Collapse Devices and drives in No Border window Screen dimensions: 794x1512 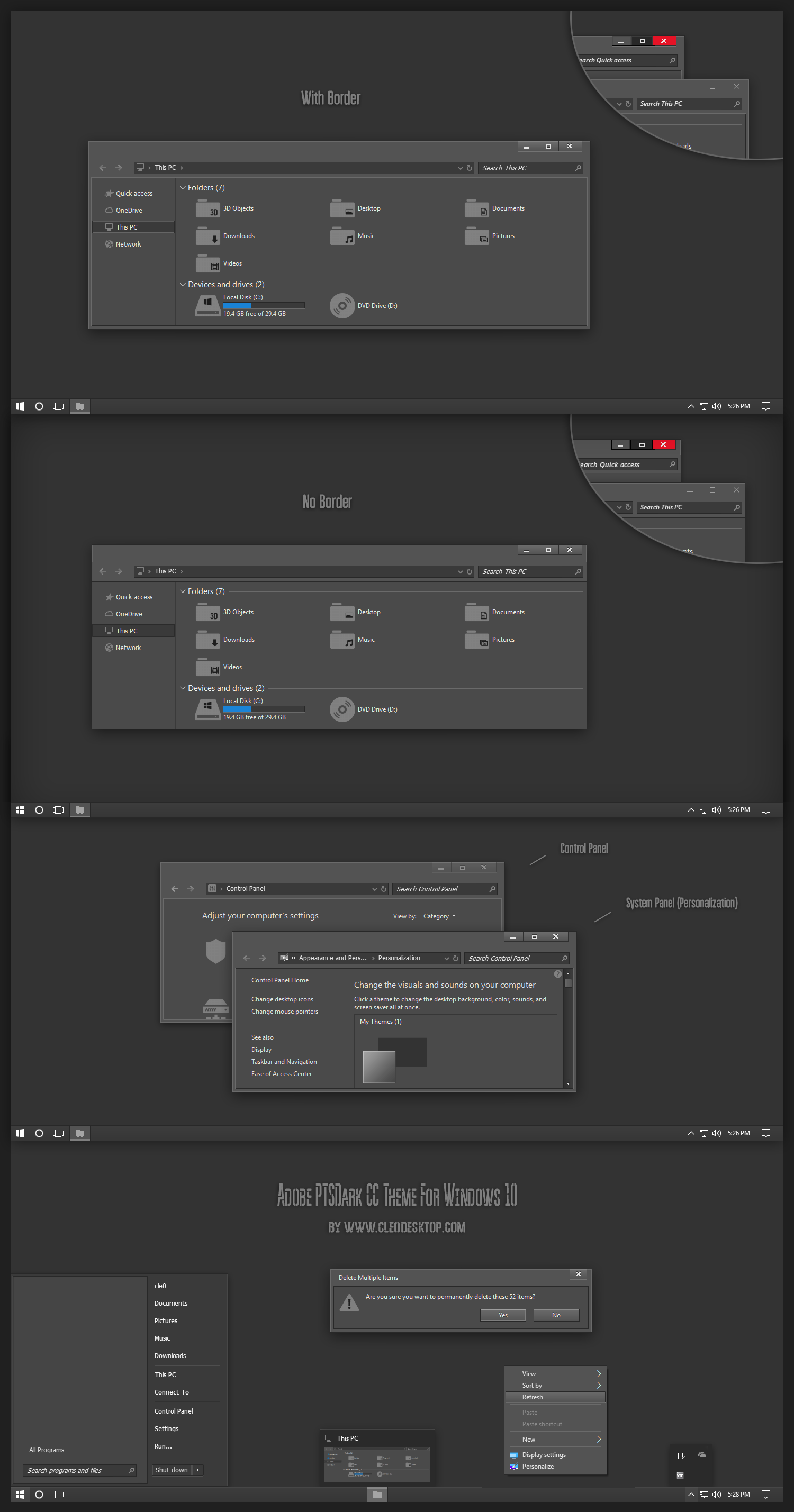(183, 688)
